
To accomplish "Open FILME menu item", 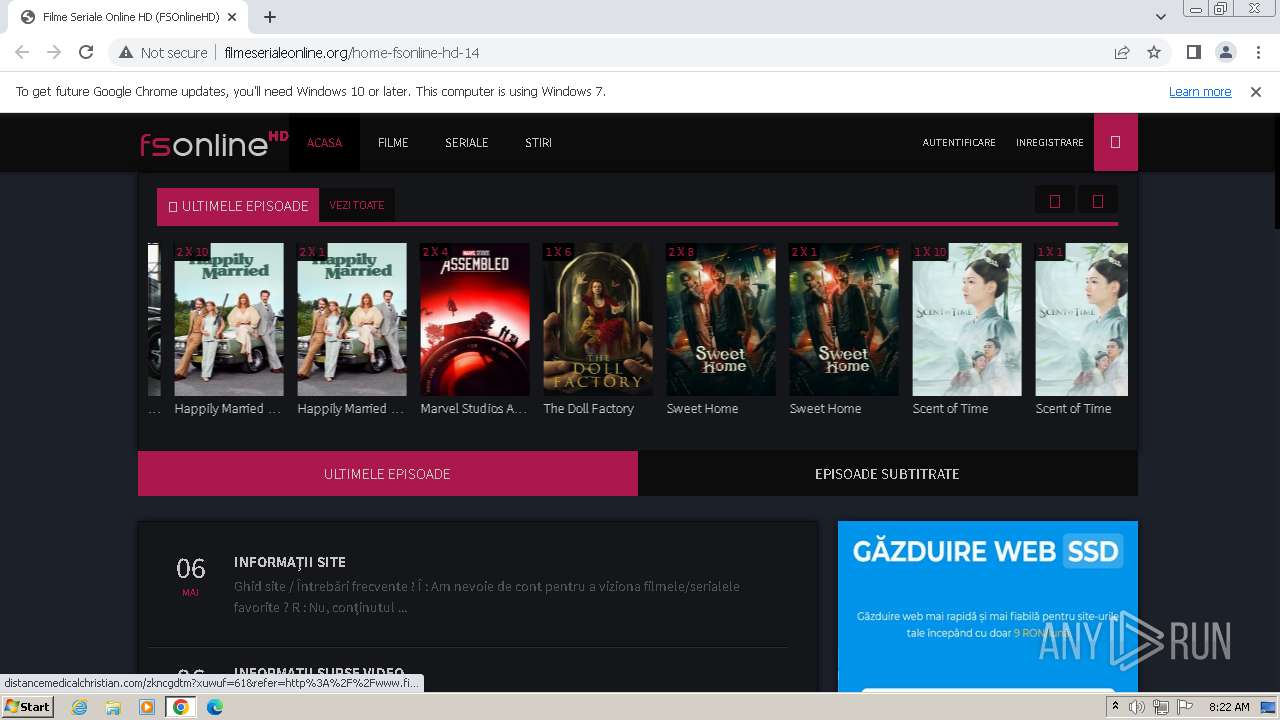I will (393, 143).
